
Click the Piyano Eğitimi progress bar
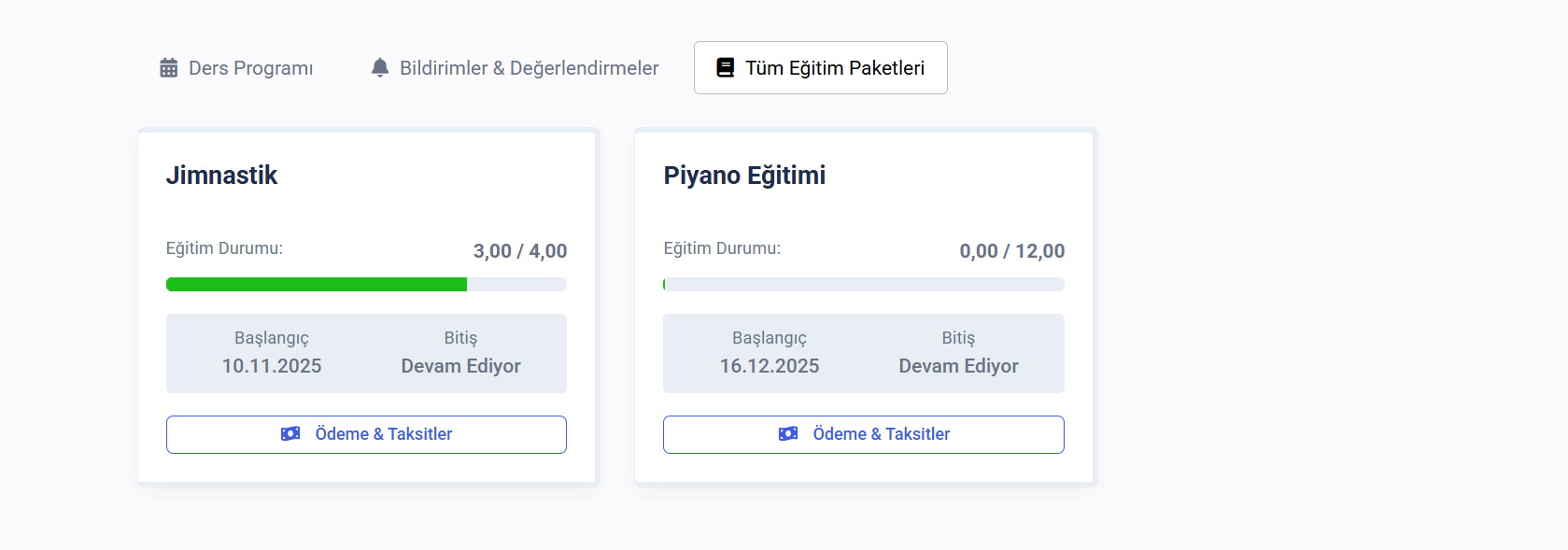click(x=864, y=285)
